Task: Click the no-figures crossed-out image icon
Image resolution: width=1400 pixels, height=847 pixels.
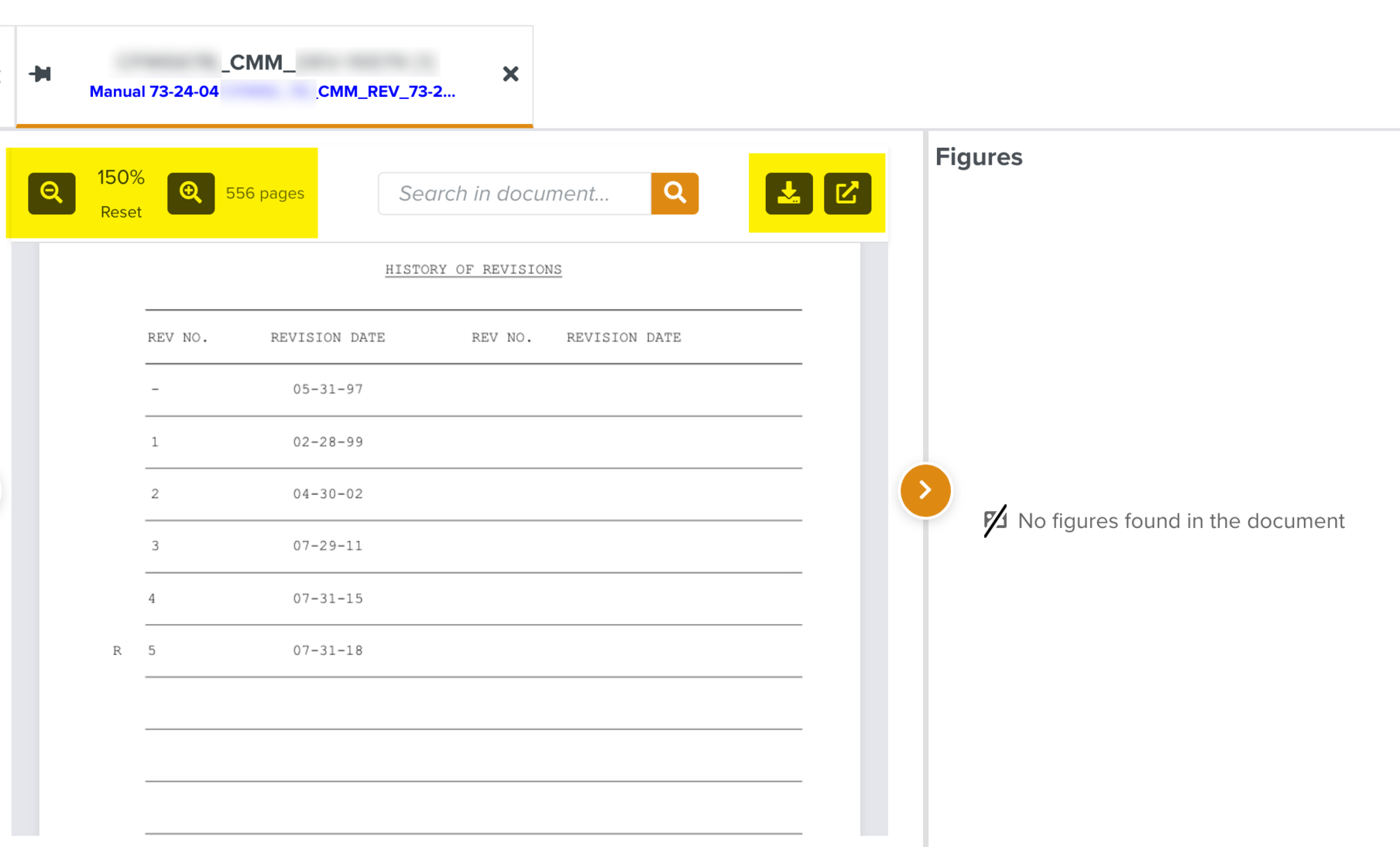Action: tap(995, 520)
